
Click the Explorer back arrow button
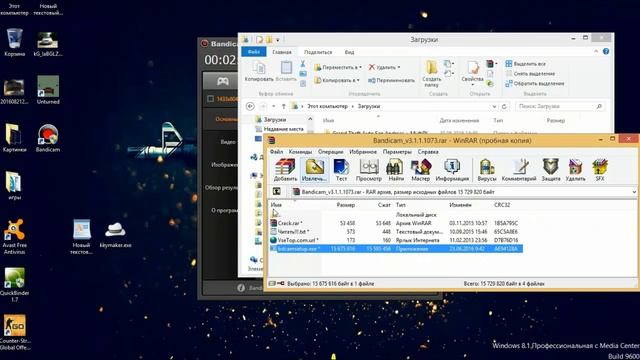click(x=250, y=106)
